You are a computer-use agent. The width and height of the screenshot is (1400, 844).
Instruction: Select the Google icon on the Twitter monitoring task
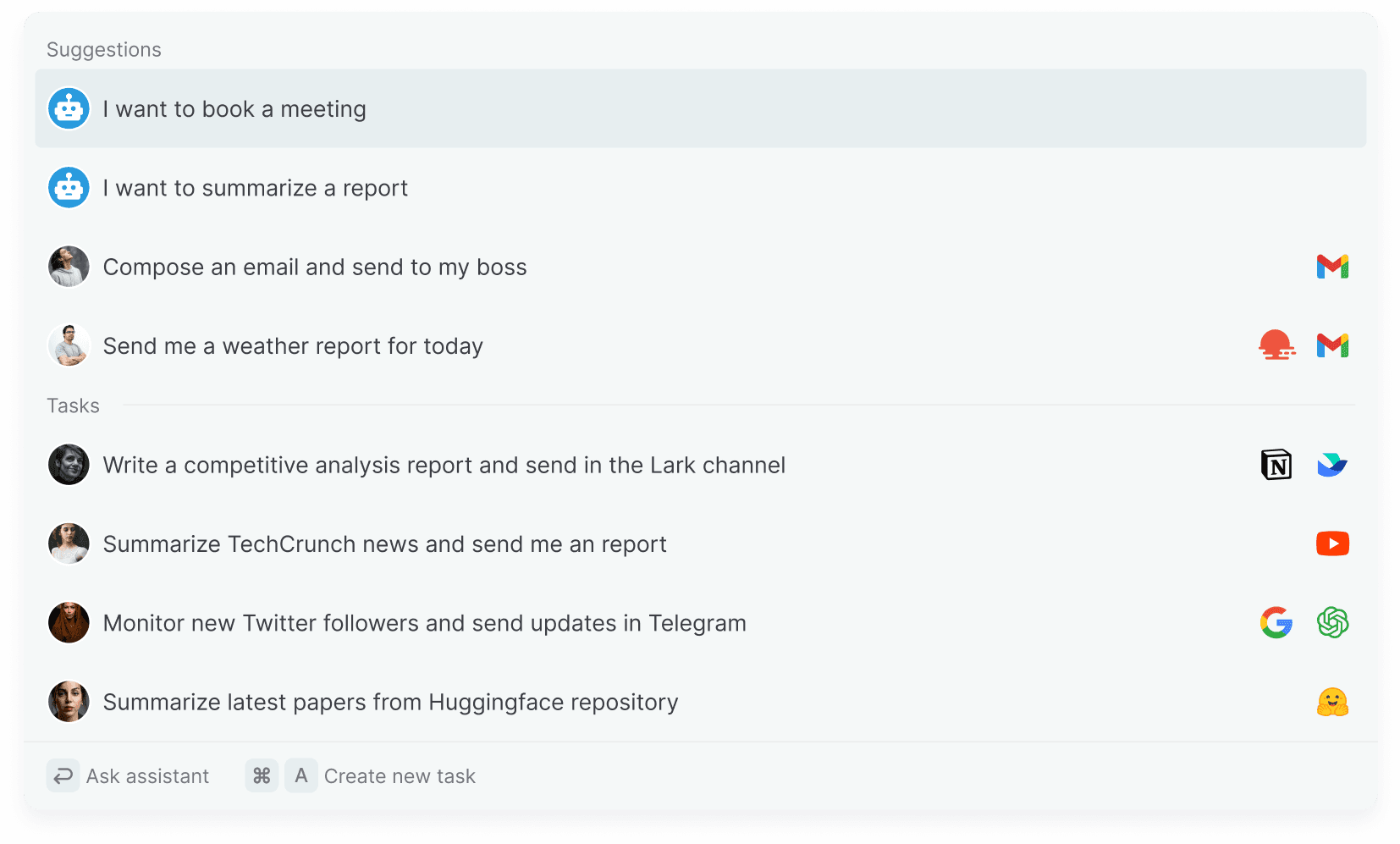[1276, 622]
